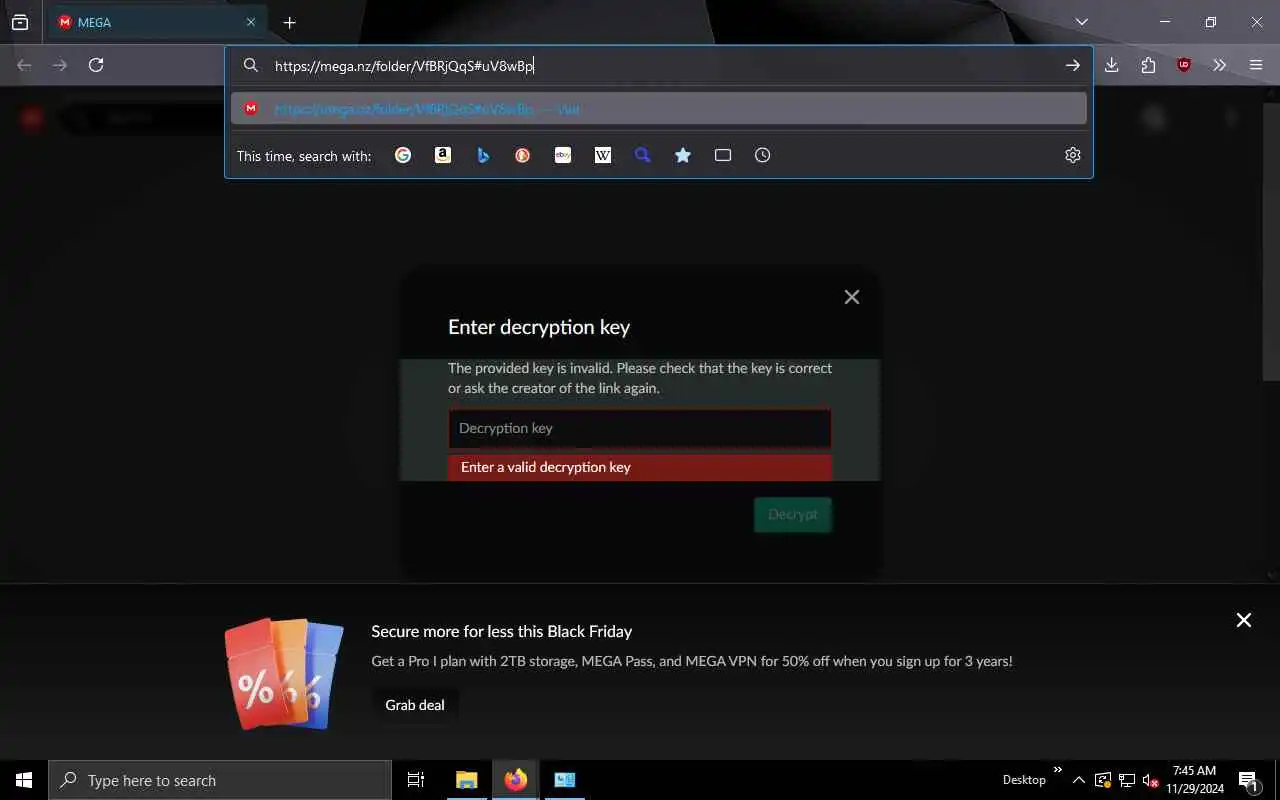Click the Desktop toolbar label
Image resolution: width=1280 pixels, height=800 pixels.
click(1024, 780)
